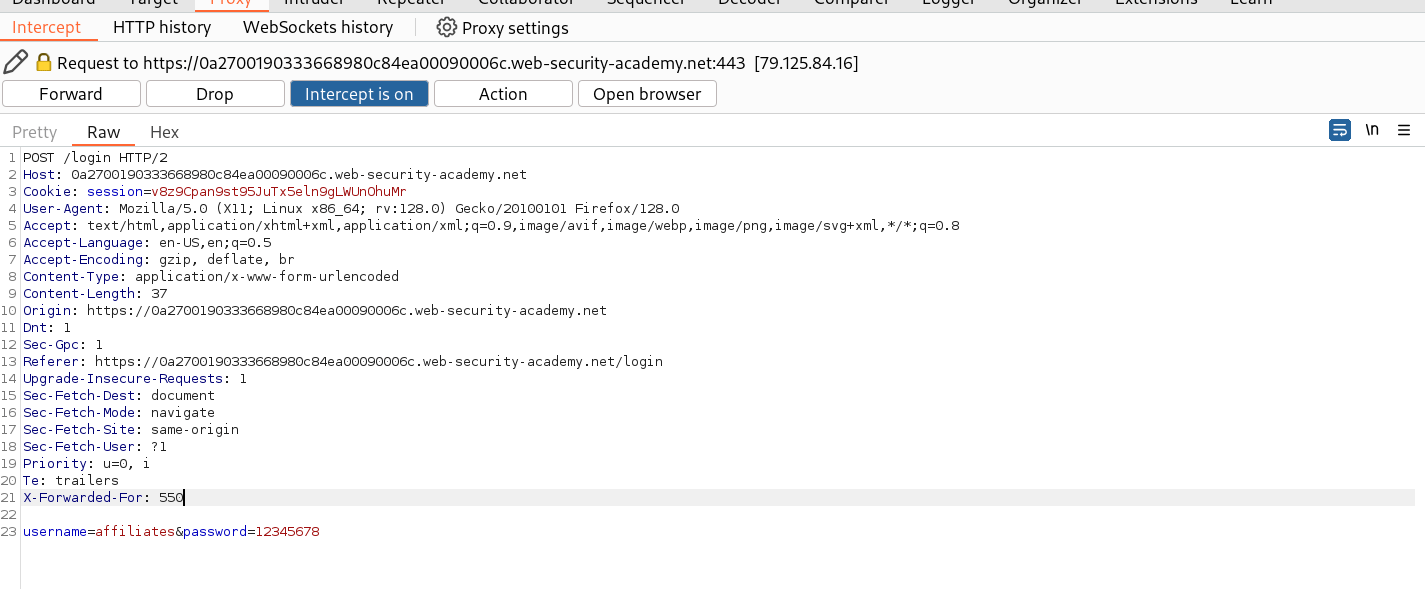Select the blue word wrap icon
The width and height of the screenshot is (1425, 589).
(1339, 130)
